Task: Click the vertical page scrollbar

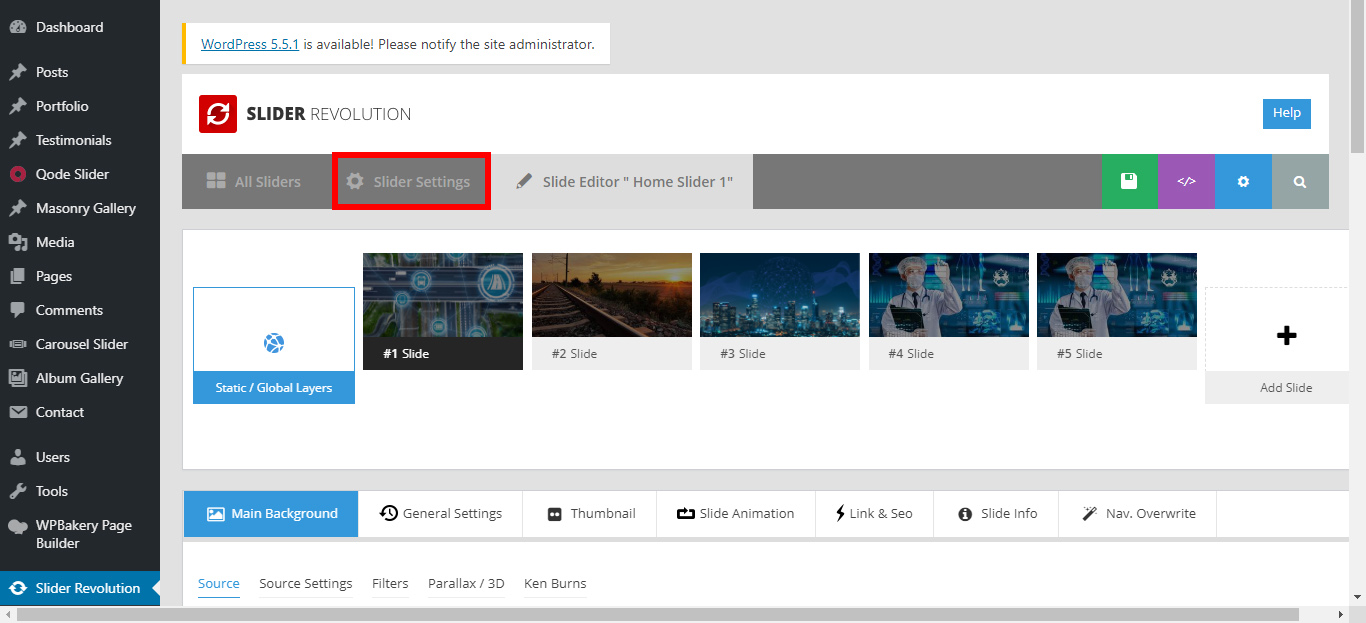Action: (x=1357, y=78)
